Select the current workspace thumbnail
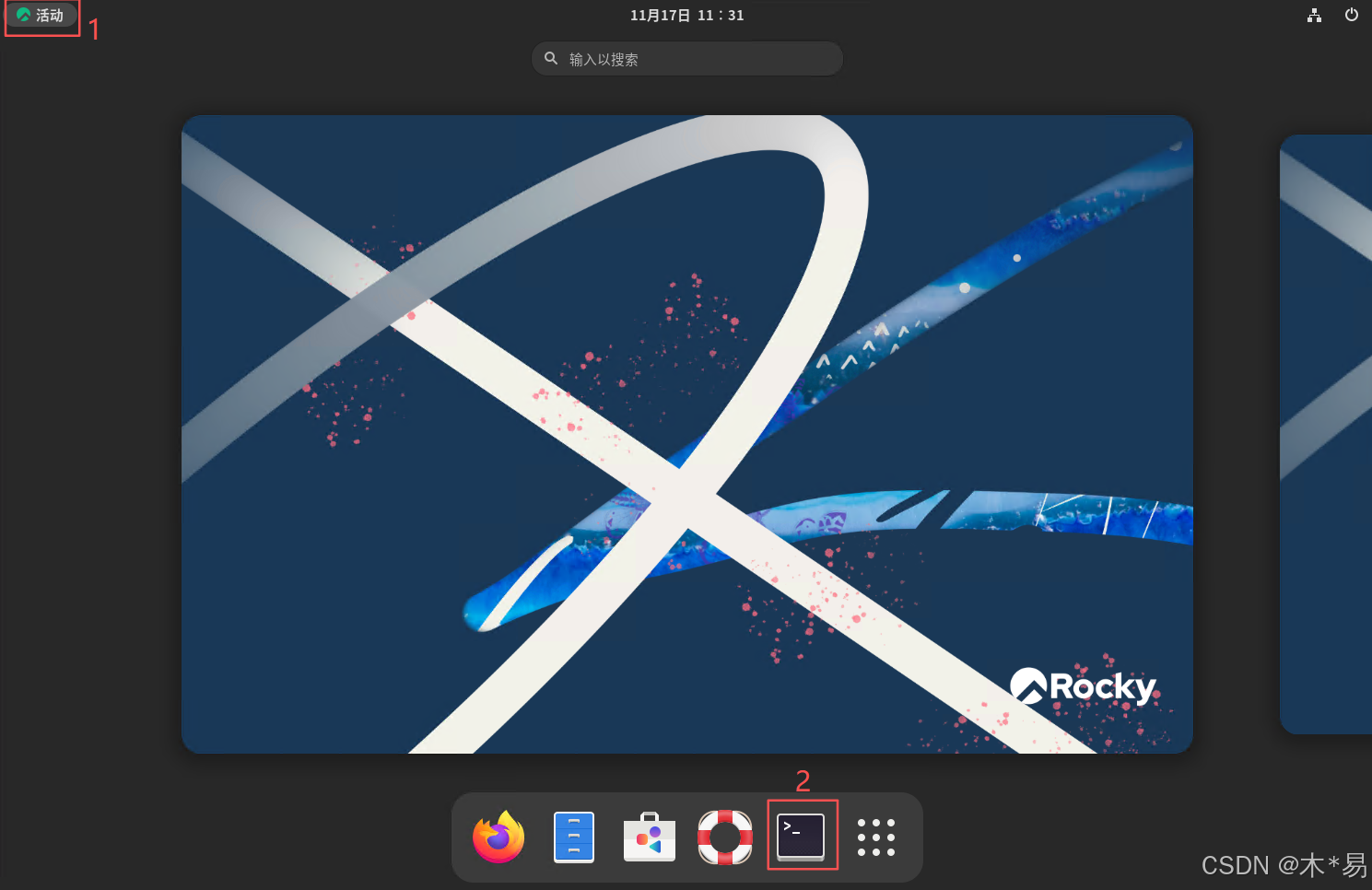The image size is (1372, 890). 687,434
